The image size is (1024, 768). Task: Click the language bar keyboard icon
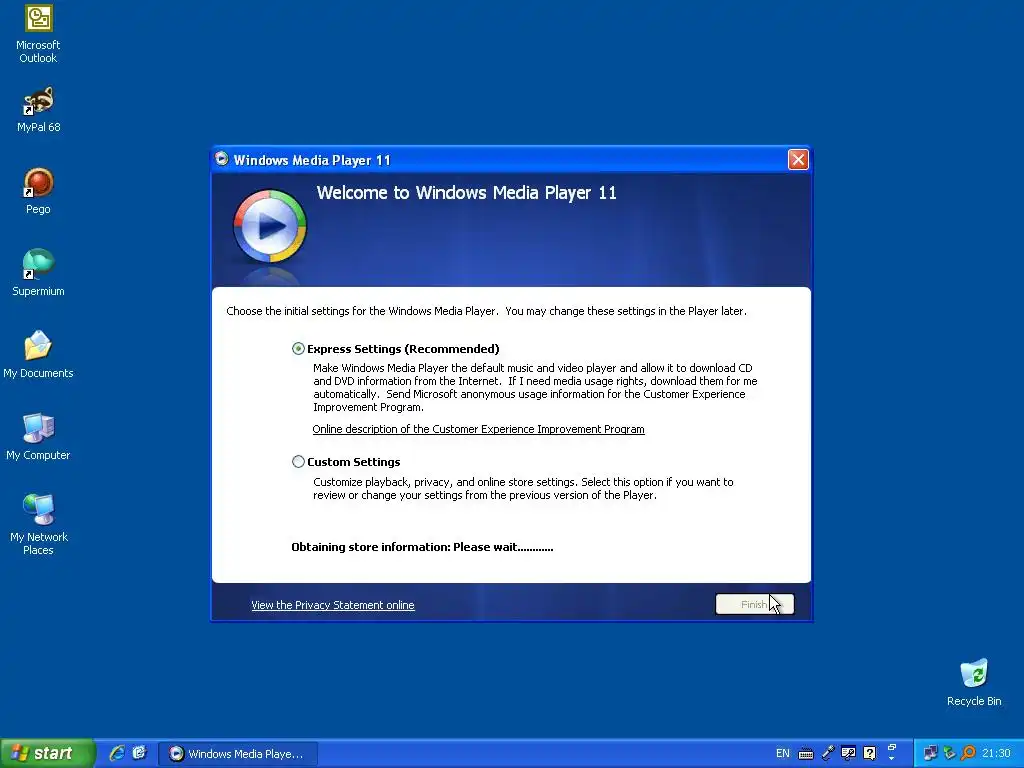806,754
